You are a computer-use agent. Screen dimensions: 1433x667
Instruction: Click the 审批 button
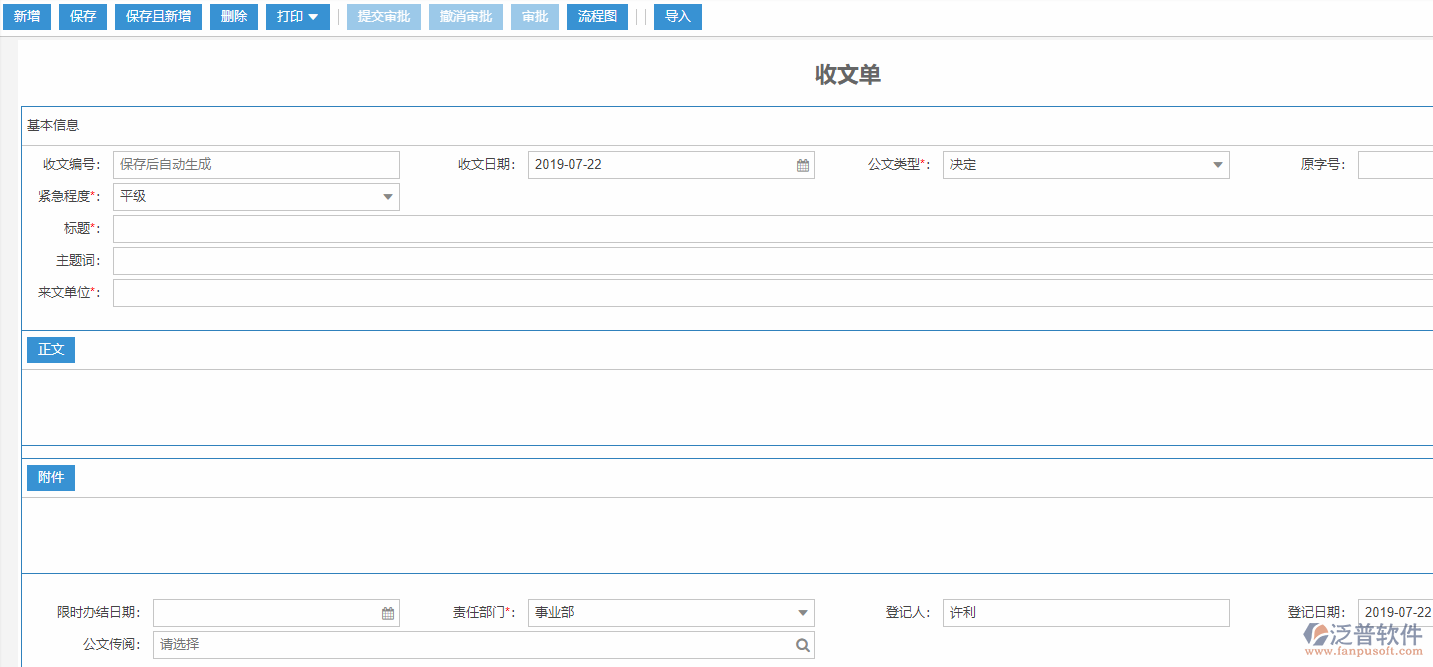pyautogui.click(x=534, y=16)
